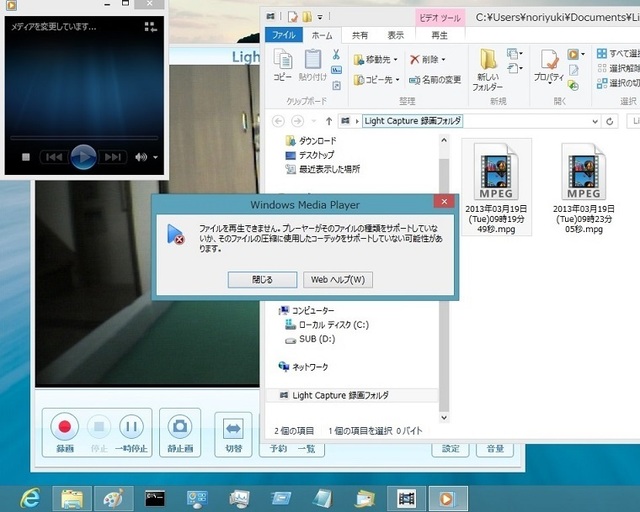Screen dimensions: 640x512
Task: Select SUB (D:) drive in navigation pane
Action: pyautogui.click(x=310, y=339)
